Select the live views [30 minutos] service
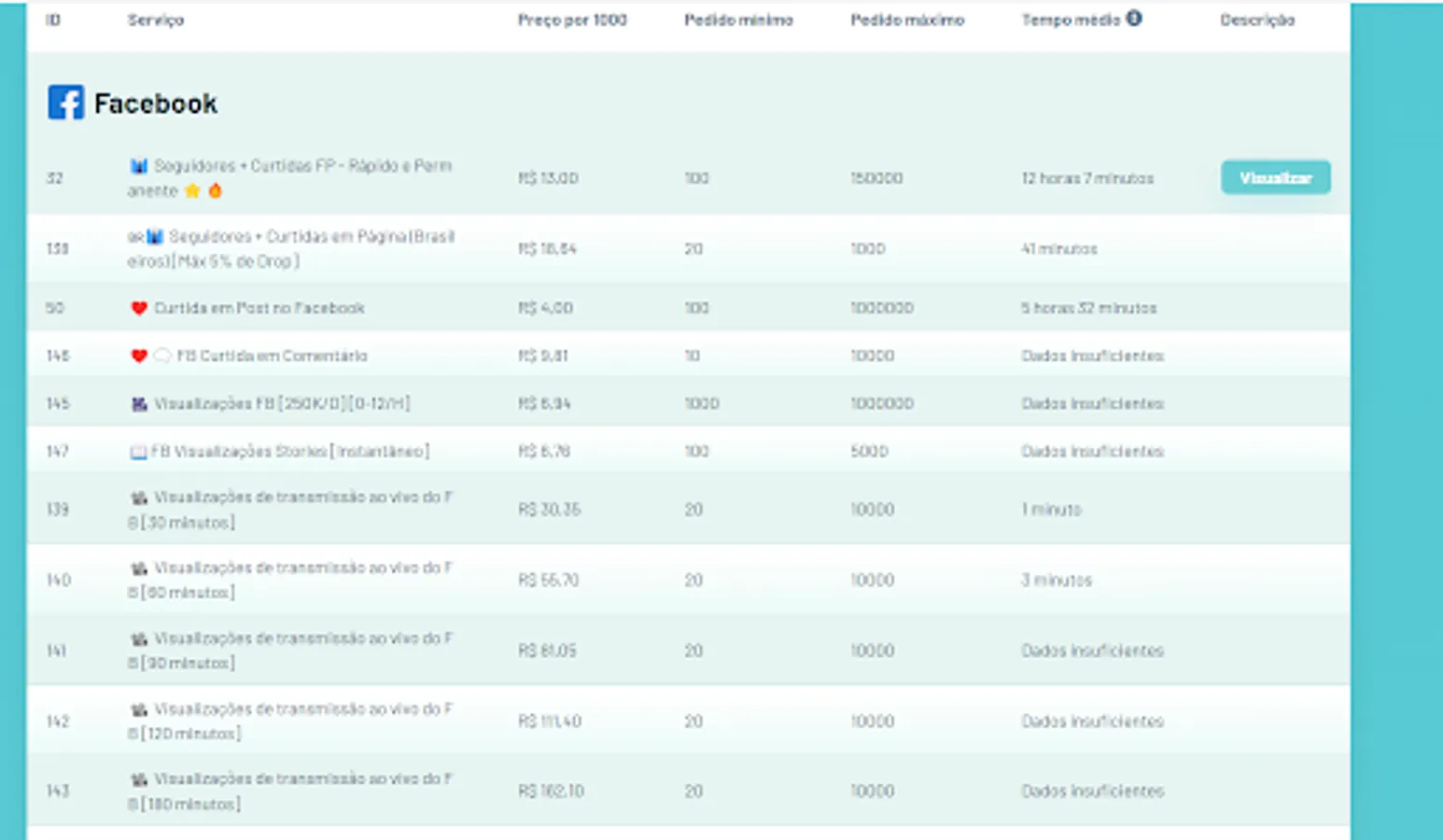The width and height of the screenshot is (1443, 840). pyautogui.click(x=290, y=510)
